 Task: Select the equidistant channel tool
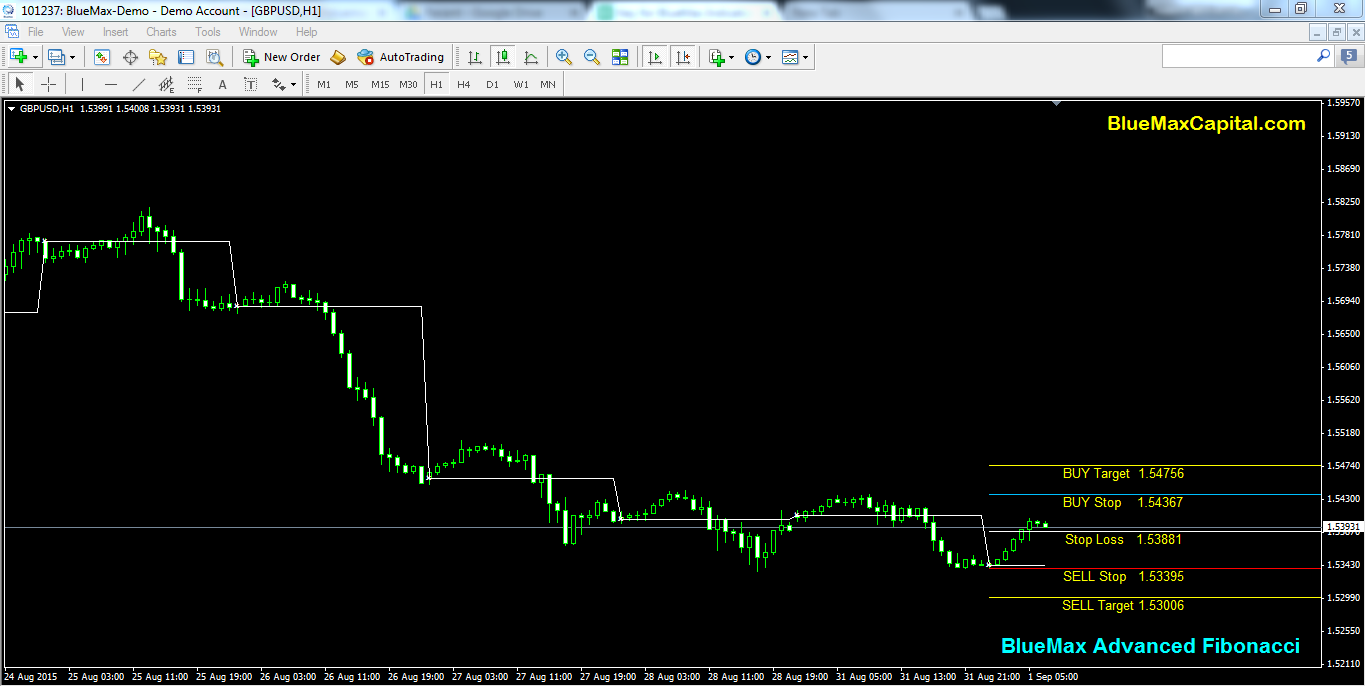(x=166, y=84)
